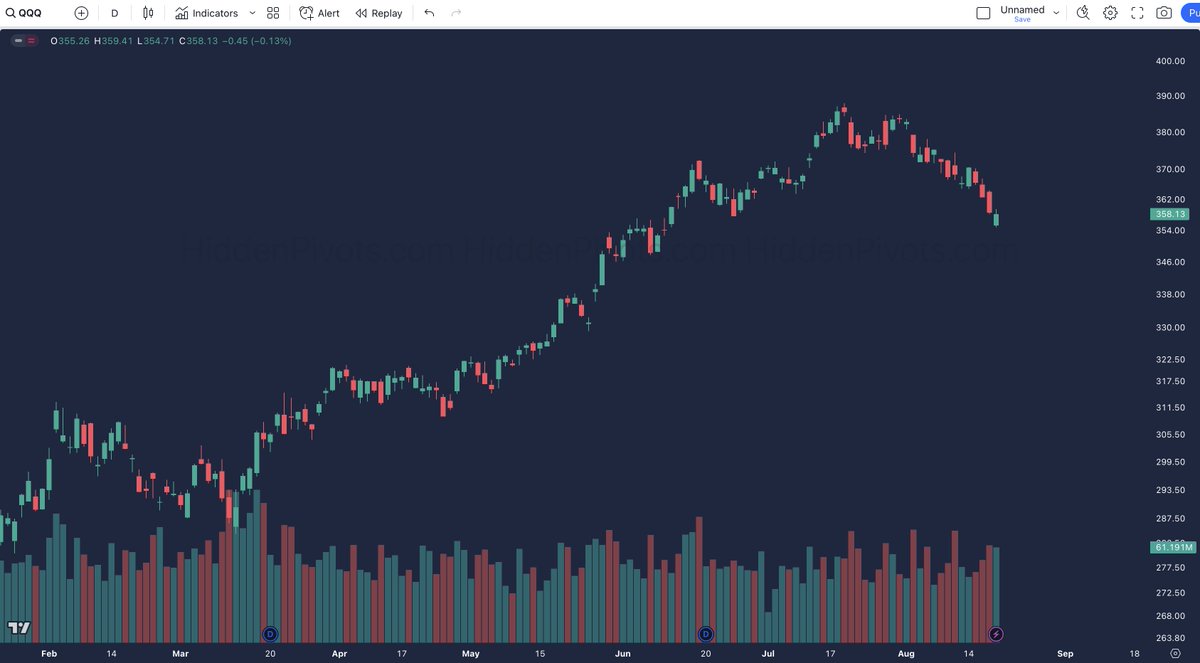Screen dimensions: 1200x663
Task: Open the D timeframe interval selector
Action: [114, 13]
